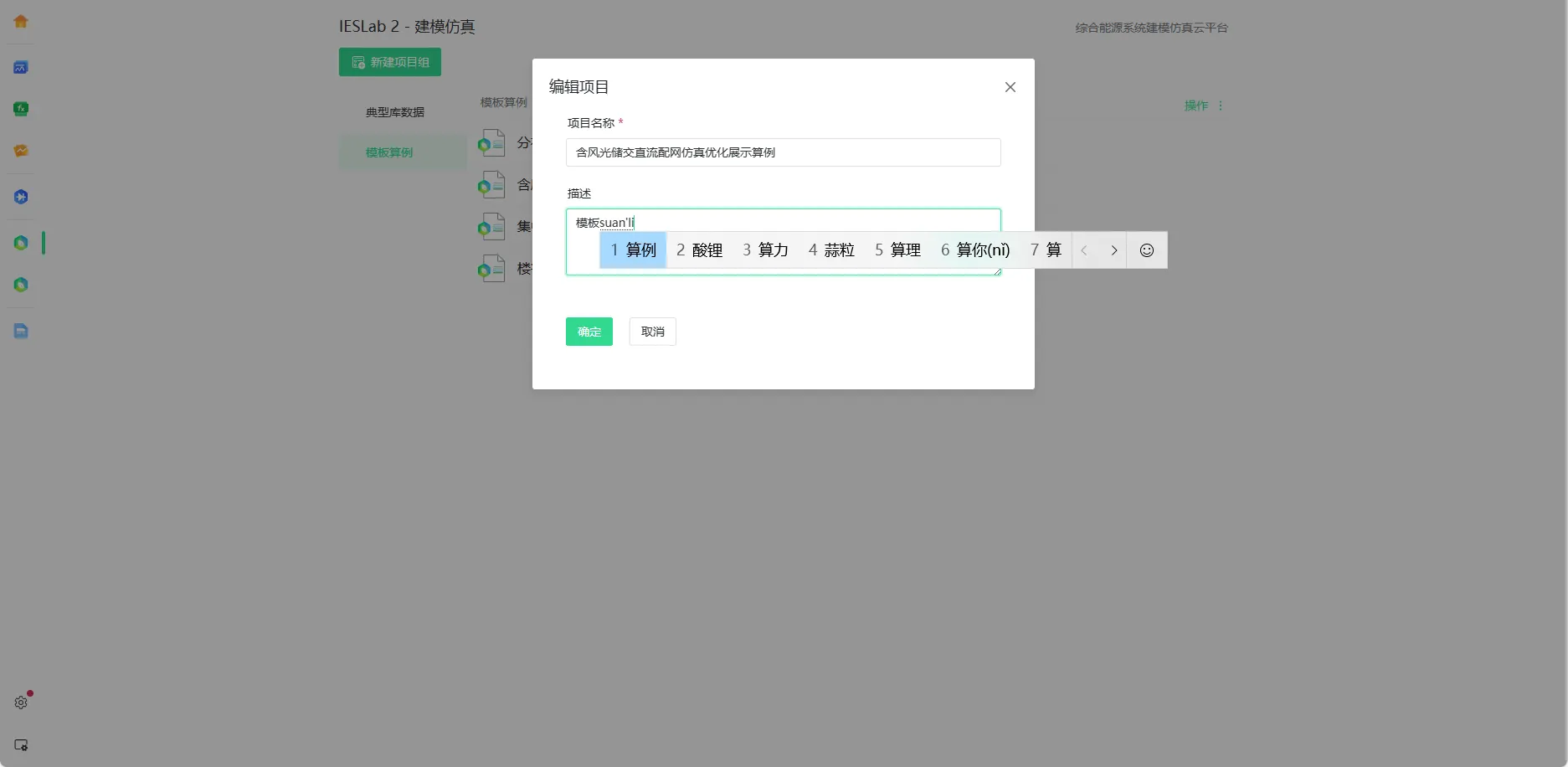The image size is (1568, 767).
Task: Open the project file icon beside 集
Action: (x=491, y=227)
